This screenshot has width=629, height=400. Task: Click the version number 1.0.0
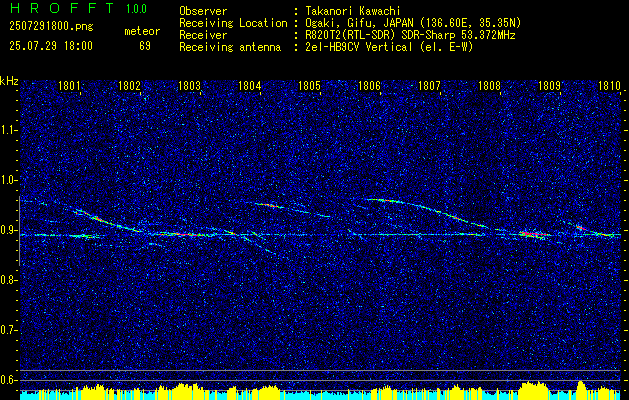click(136, 8)
